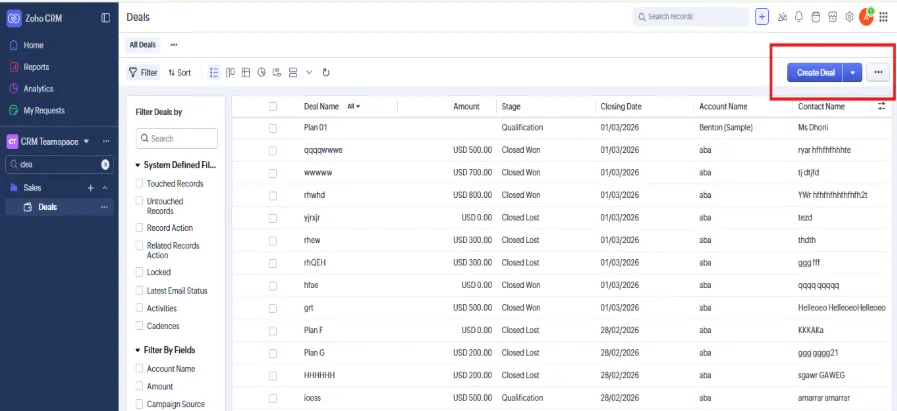This screenshot has height=411, width=897.
Task: Open the apps grid icon
Action: [x=883, y=17]
